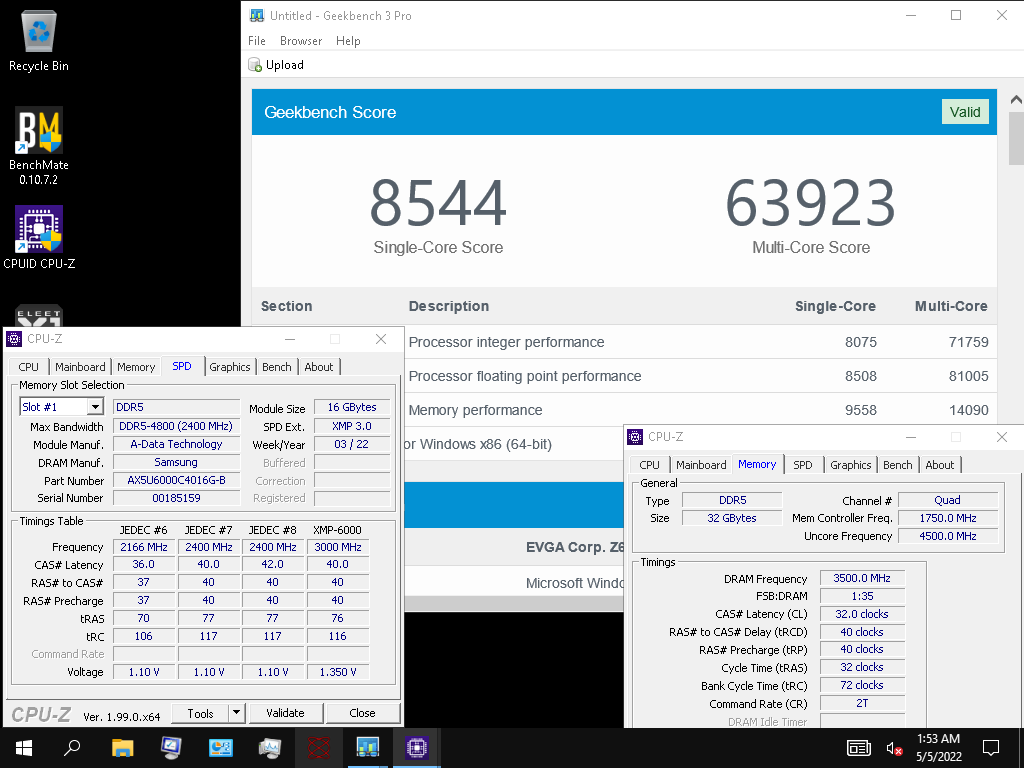The width and height of the screenshot is (1024, 768).
Task: Click the taskbar performance monitor icon
Action: coord(269,747)
